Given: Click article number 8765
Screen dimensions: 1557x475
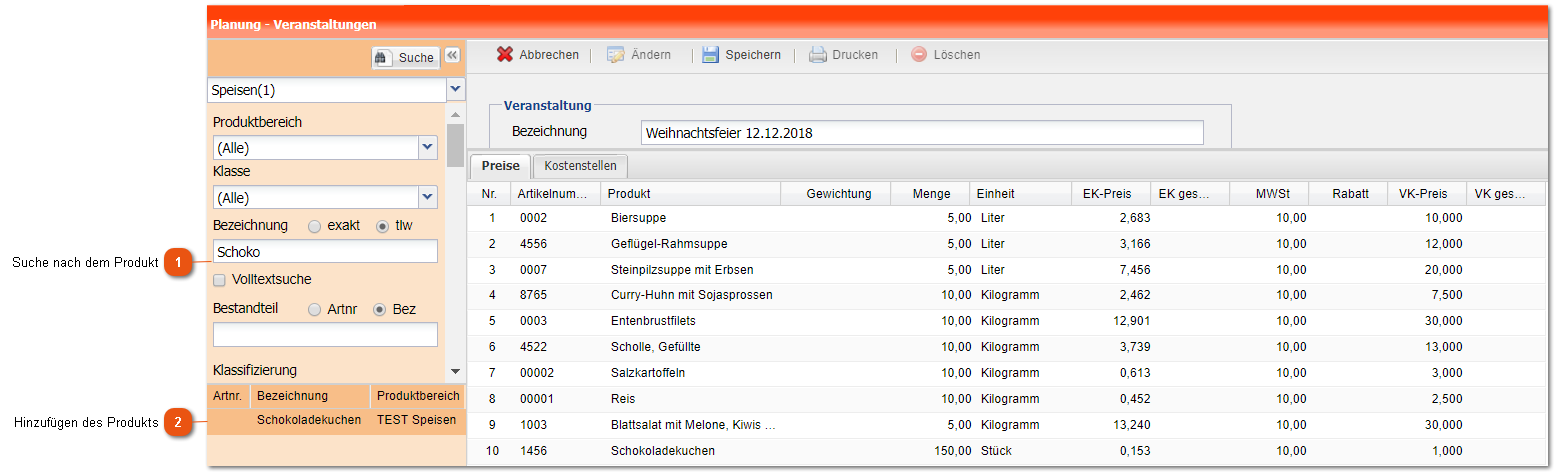Looking at the screenshot, I should coord(533,296).
